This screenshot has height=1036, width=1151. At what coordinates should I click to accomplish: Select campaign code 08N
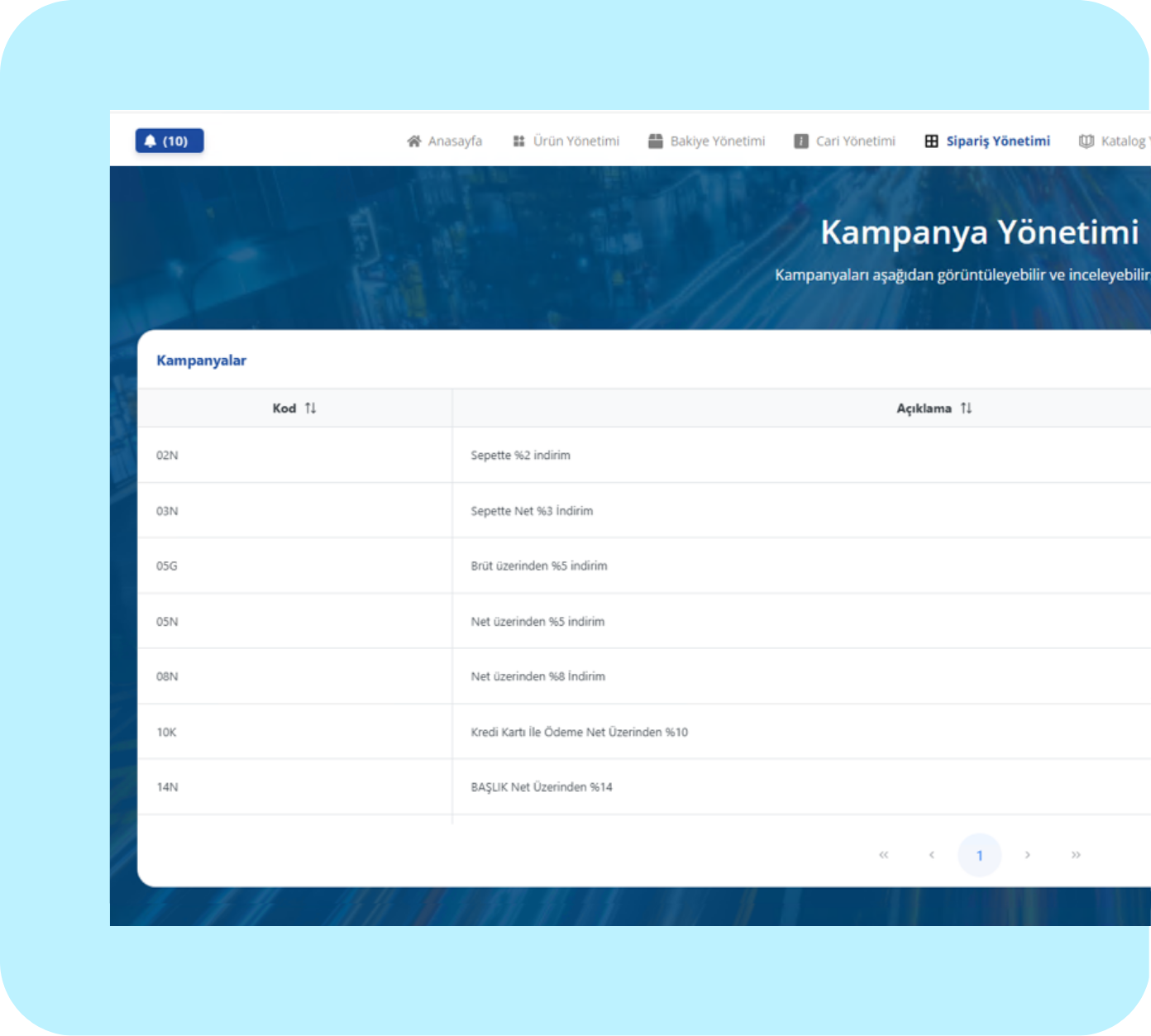click(x=167, y=676)
